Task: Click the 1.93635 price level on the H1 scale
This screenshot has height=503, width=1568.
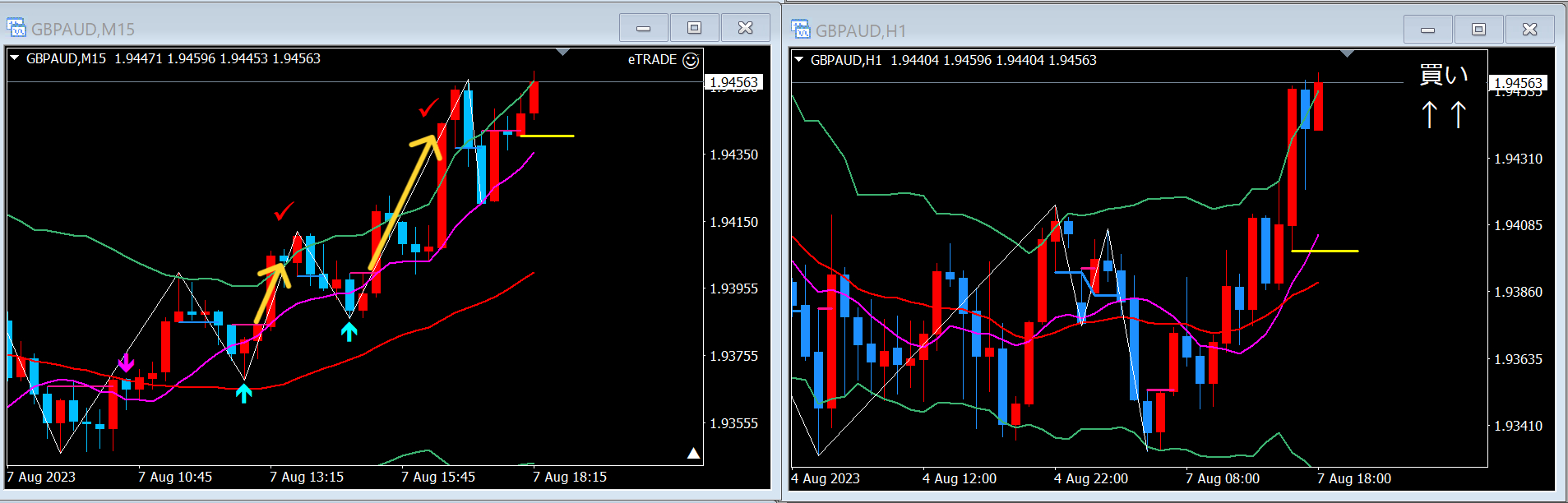Action: coord(1519,359)
